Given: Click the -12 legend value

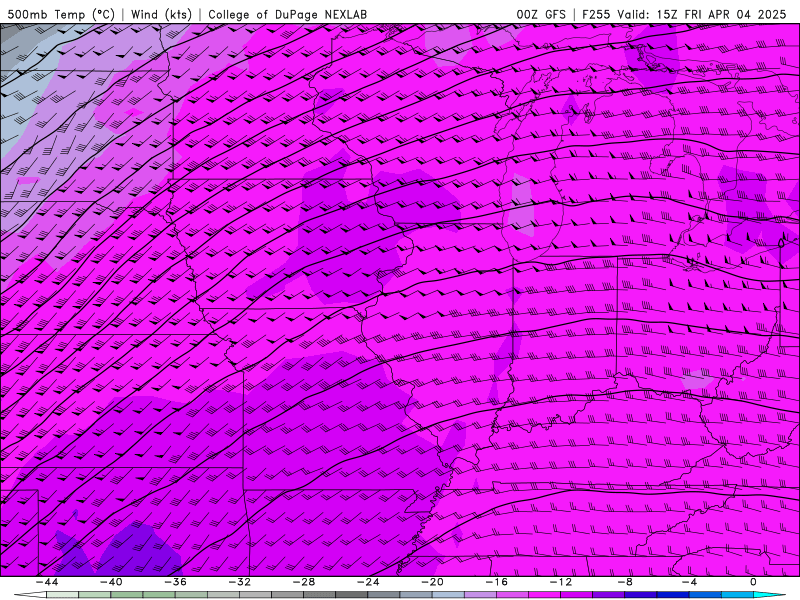Looking at the screenshot, I should [561, 582].
